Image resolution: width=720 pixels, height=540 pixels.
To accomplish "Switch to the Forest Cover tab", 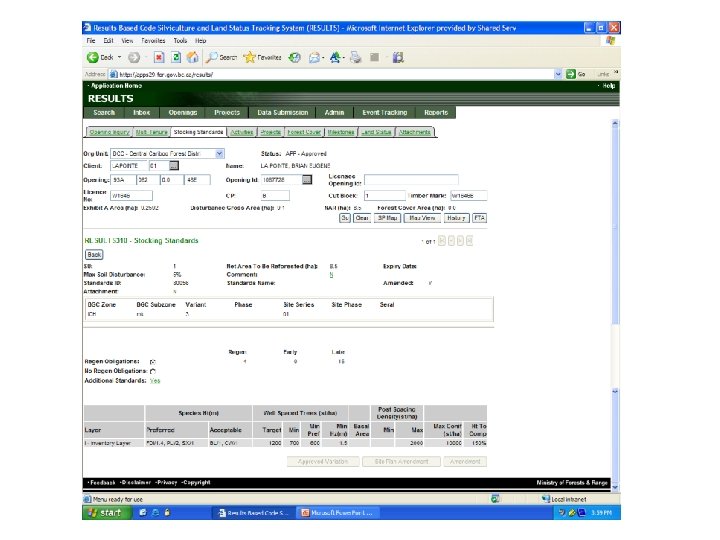I will pos(303,131).
